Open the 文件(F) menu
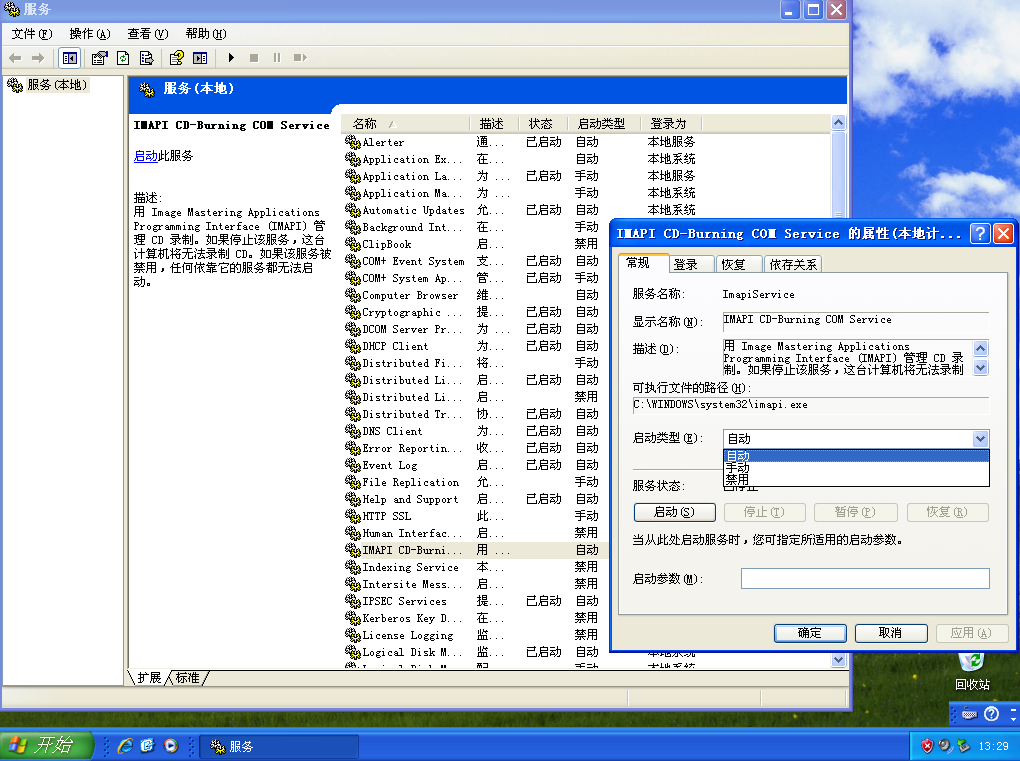Viewport: 1020px width, 761px height. click(31, 34)
